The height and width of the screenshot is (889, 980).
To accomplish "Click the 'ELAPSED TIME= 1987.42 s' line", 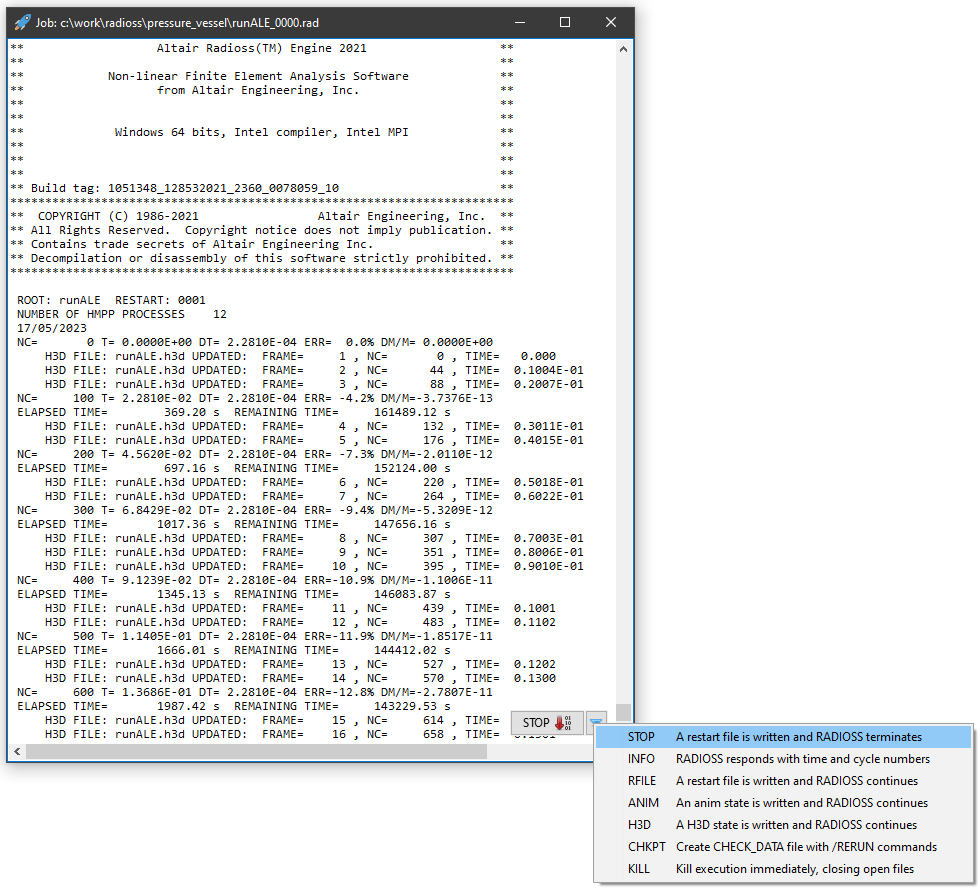I will 234,706.
